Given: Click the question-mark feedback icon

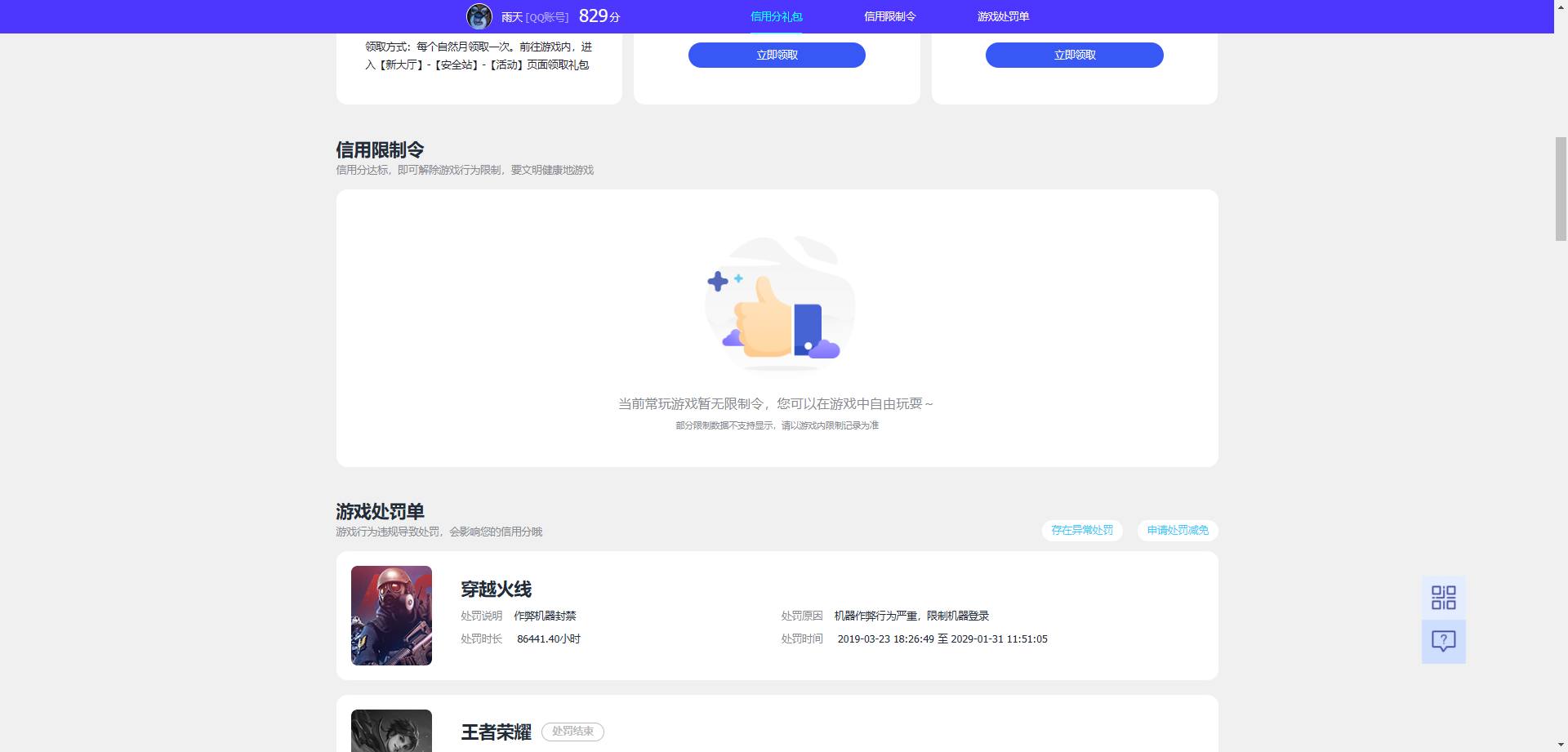Looking at the screenshot, I should click(x=1444, y=642).
